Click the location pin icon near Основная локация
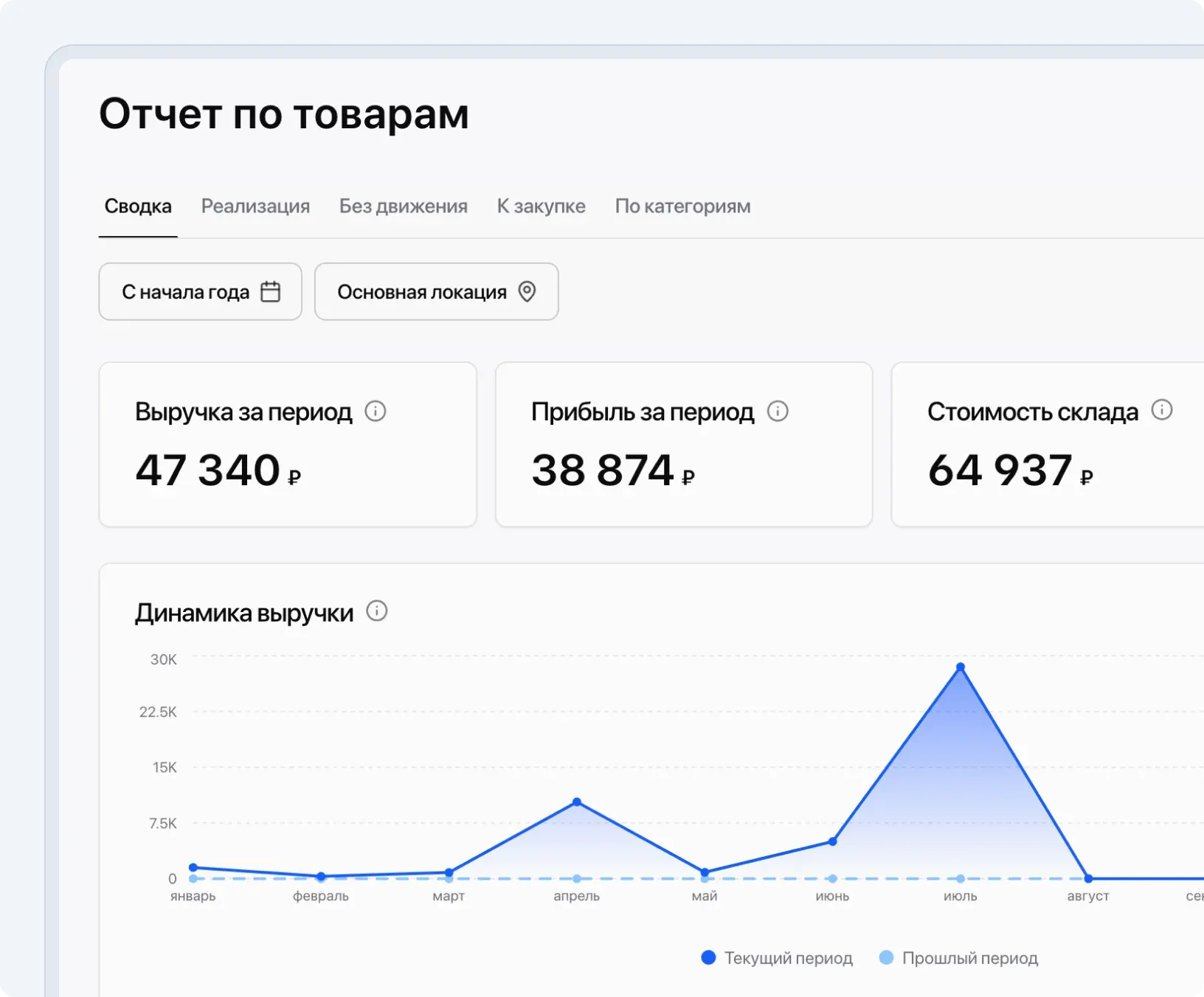Image resolution: width=1204 pixels, height=997 pixels. click(x=526, y=291)
